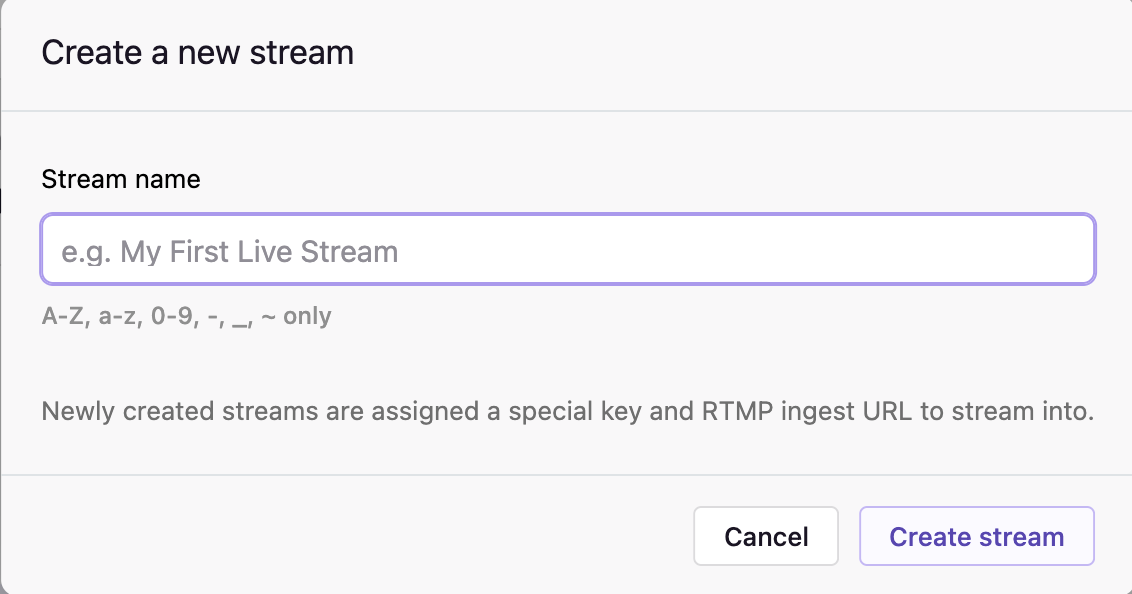This screenshot has width=1132, height=594.
Task: Click the allowed characters hint below the field
Action: tap(186, 317)
